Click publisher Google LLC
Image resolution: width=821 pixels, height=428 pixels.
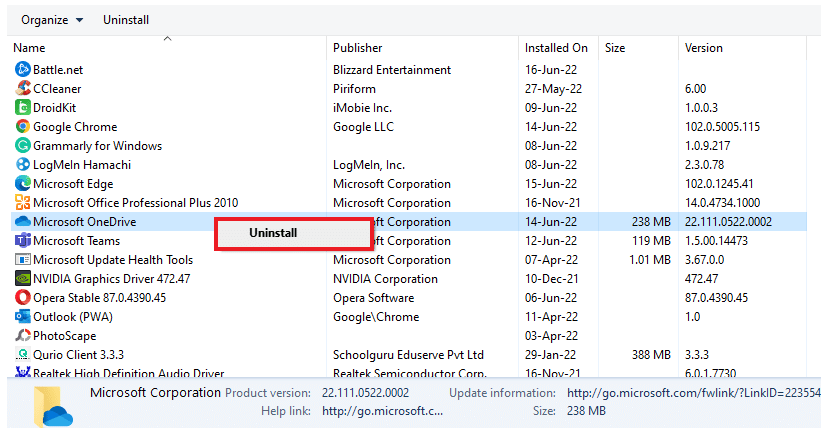tap(363, 127)
